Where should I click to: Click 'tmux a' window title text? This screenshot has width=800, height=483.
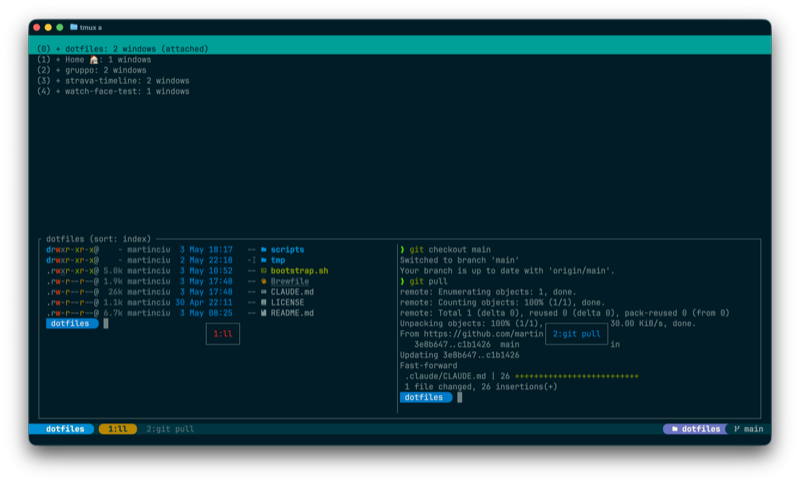[x=91, y=28]
